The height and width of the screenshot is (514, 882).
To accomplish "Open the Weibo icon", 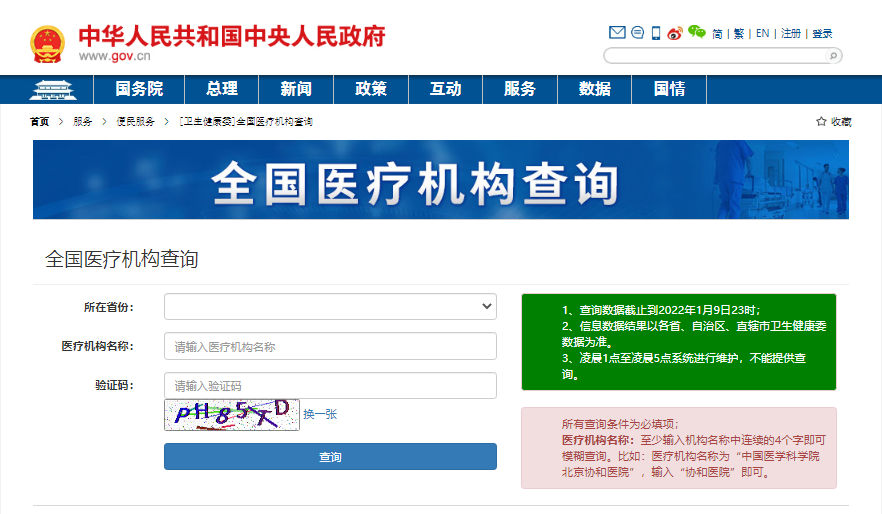I will tap(674, 33).
